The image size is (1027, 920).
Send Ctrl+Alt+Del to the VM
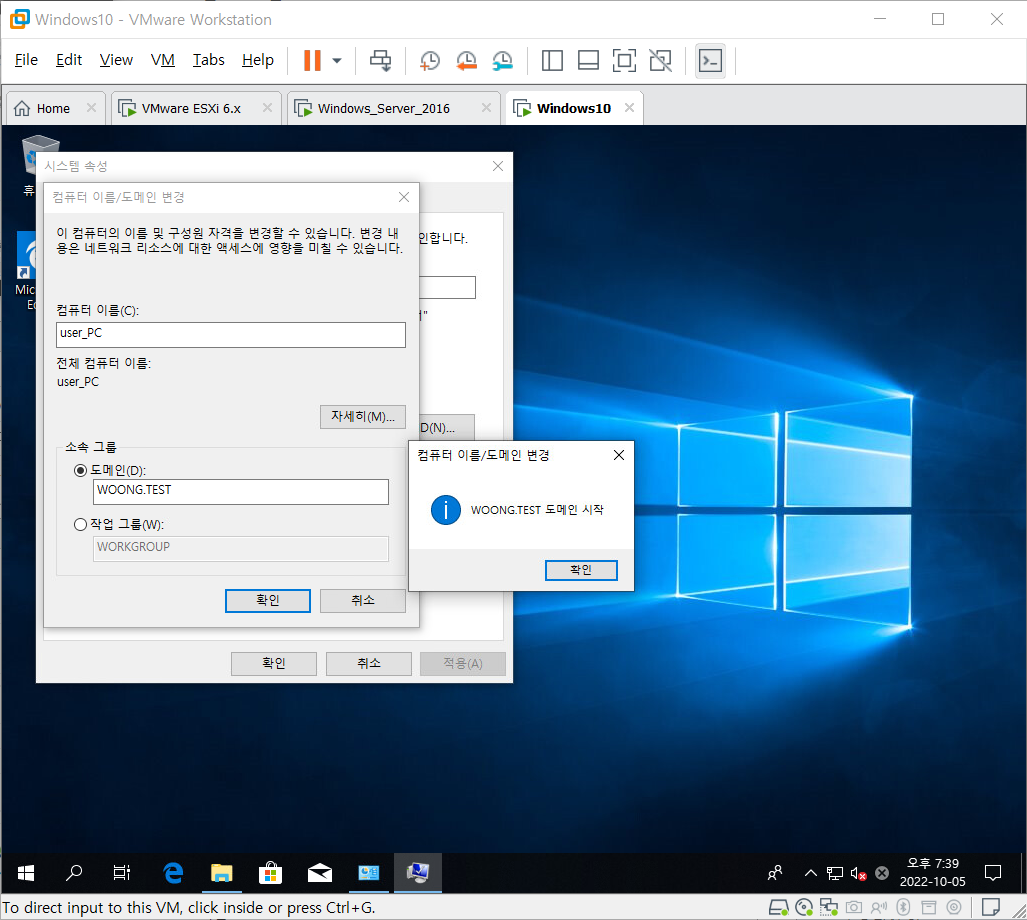coord(381,60)
